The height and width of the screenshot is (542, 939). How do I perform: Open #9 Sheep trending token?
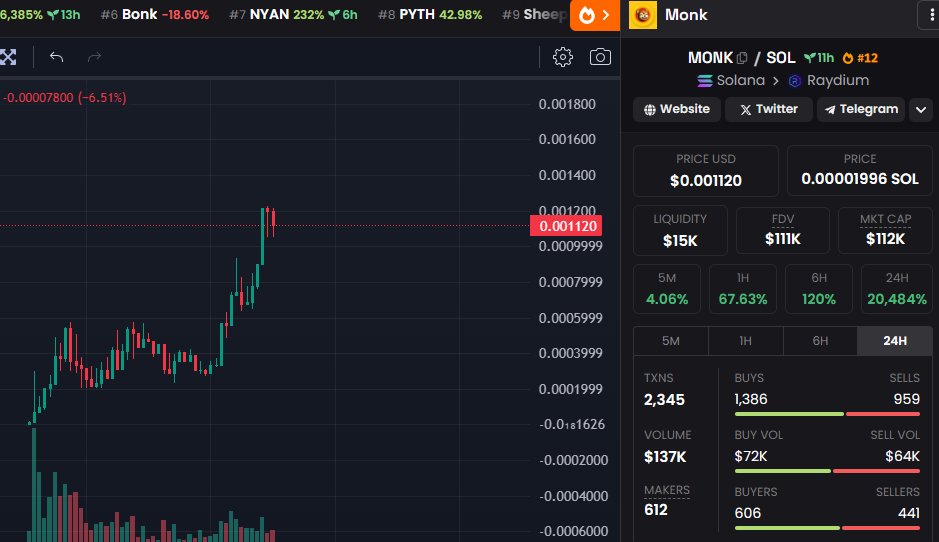click(535, 14)
